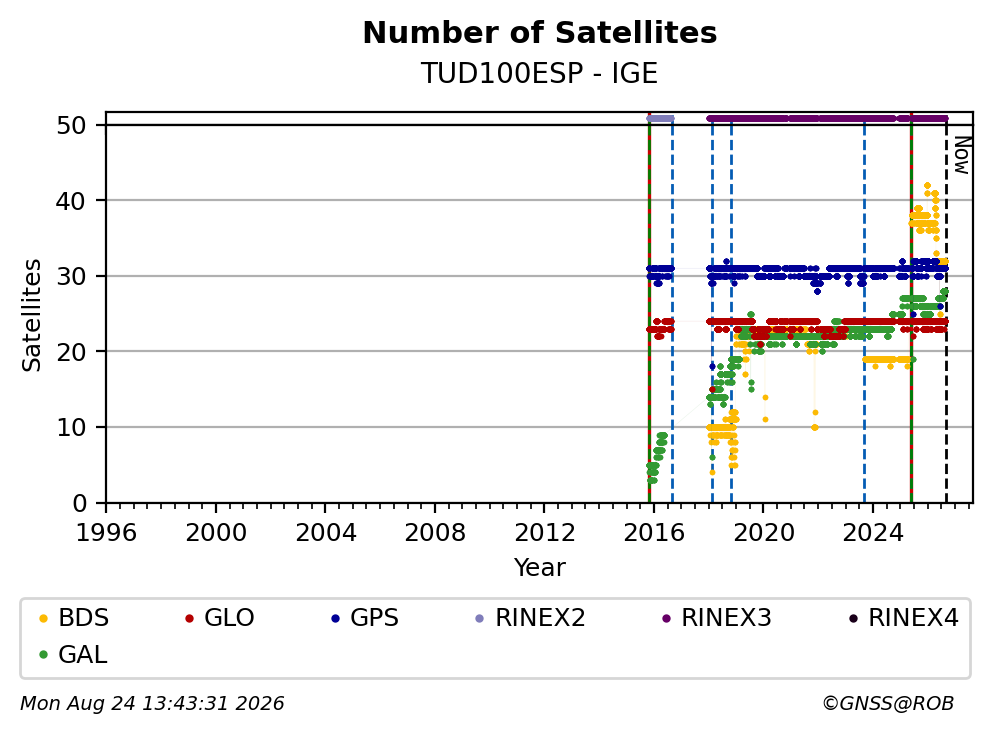Click the 50 y-axis tick label
This screenshot has width=992, height=734.
[x=71, y=125]
